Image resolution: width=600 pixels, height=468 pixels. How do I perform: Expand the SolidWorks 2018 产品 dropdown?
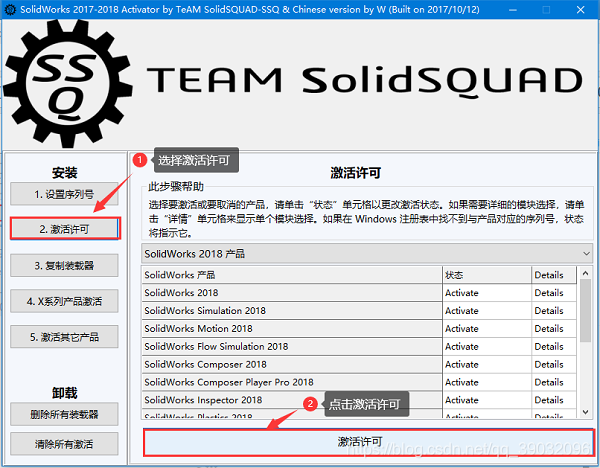coord(367,253)
